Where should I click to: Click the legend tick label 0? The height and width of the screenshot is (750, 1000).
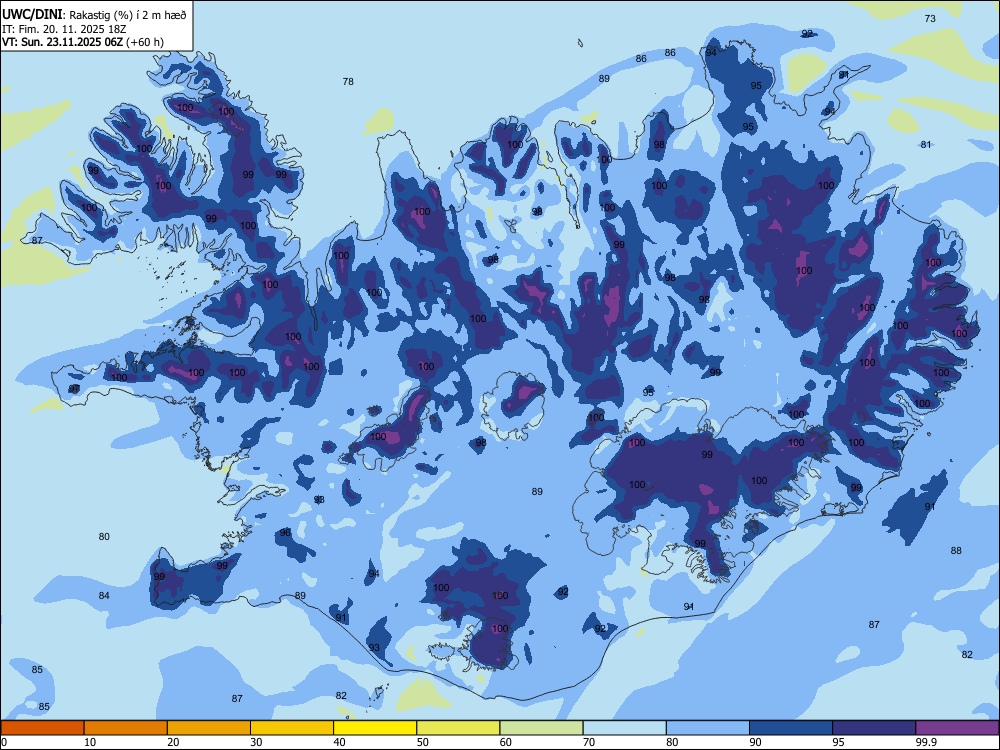pos(4,742)
